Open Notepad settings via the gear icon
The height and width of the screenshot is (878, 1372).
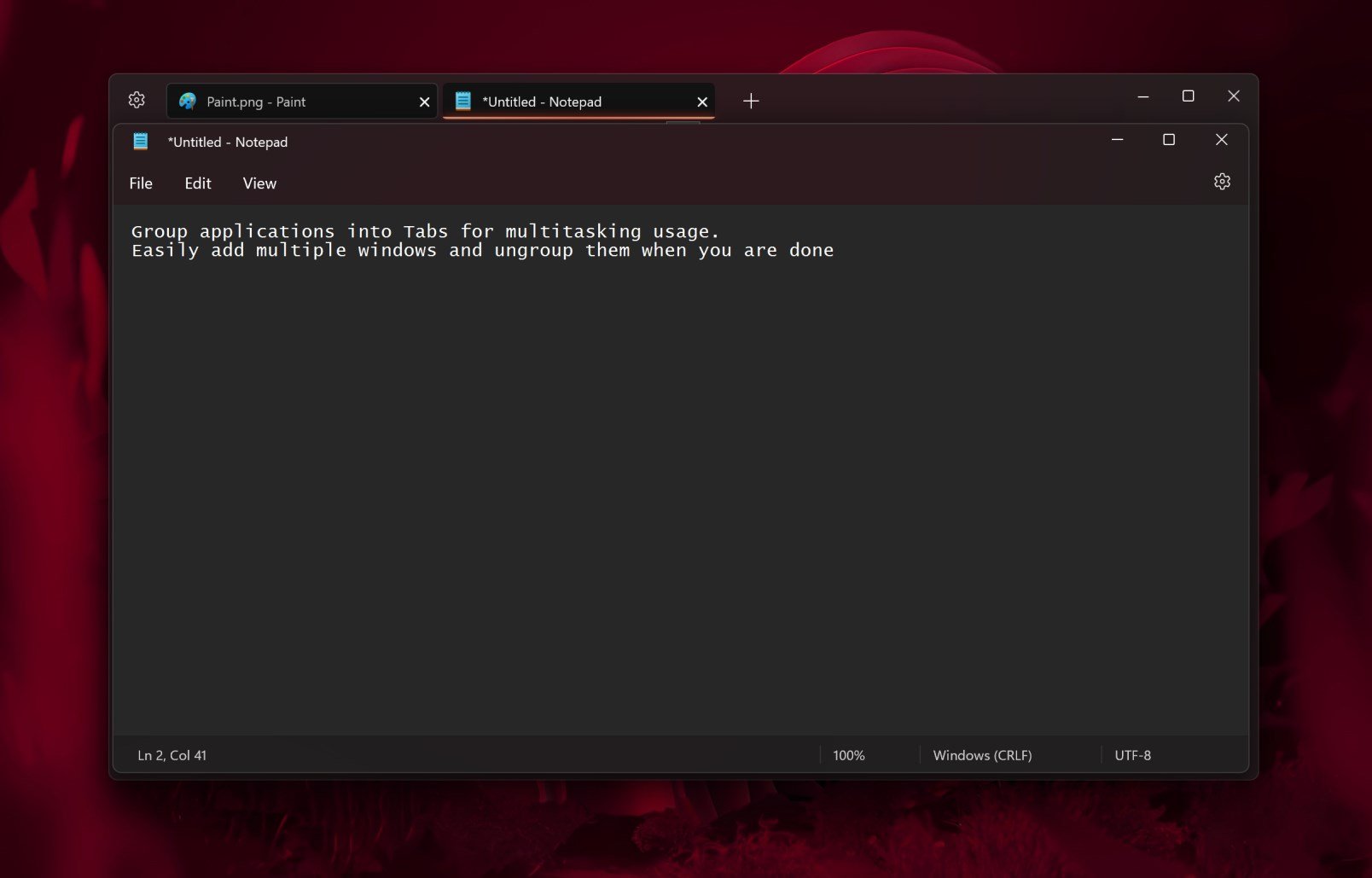pyautogui.click(x=1222, y=181)
